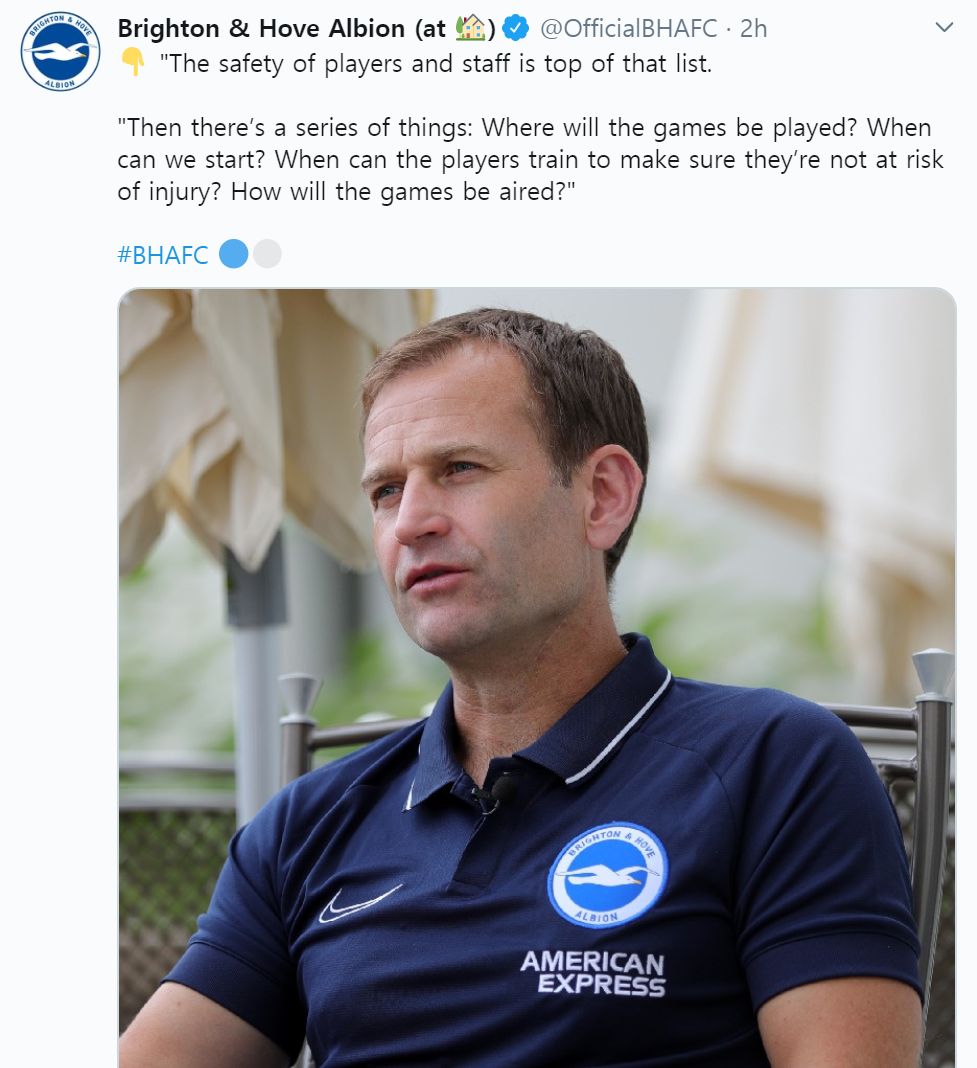Click the Nike swoosh on the polo shirt
Screen dimensions: 977x1068
point(359,903)
